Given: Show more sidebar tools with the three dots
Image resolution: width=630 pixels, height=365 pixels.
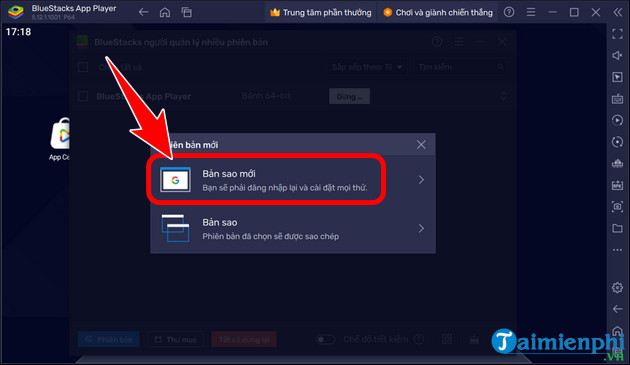Looking at the screenshot, I should [x=618, y=250].
